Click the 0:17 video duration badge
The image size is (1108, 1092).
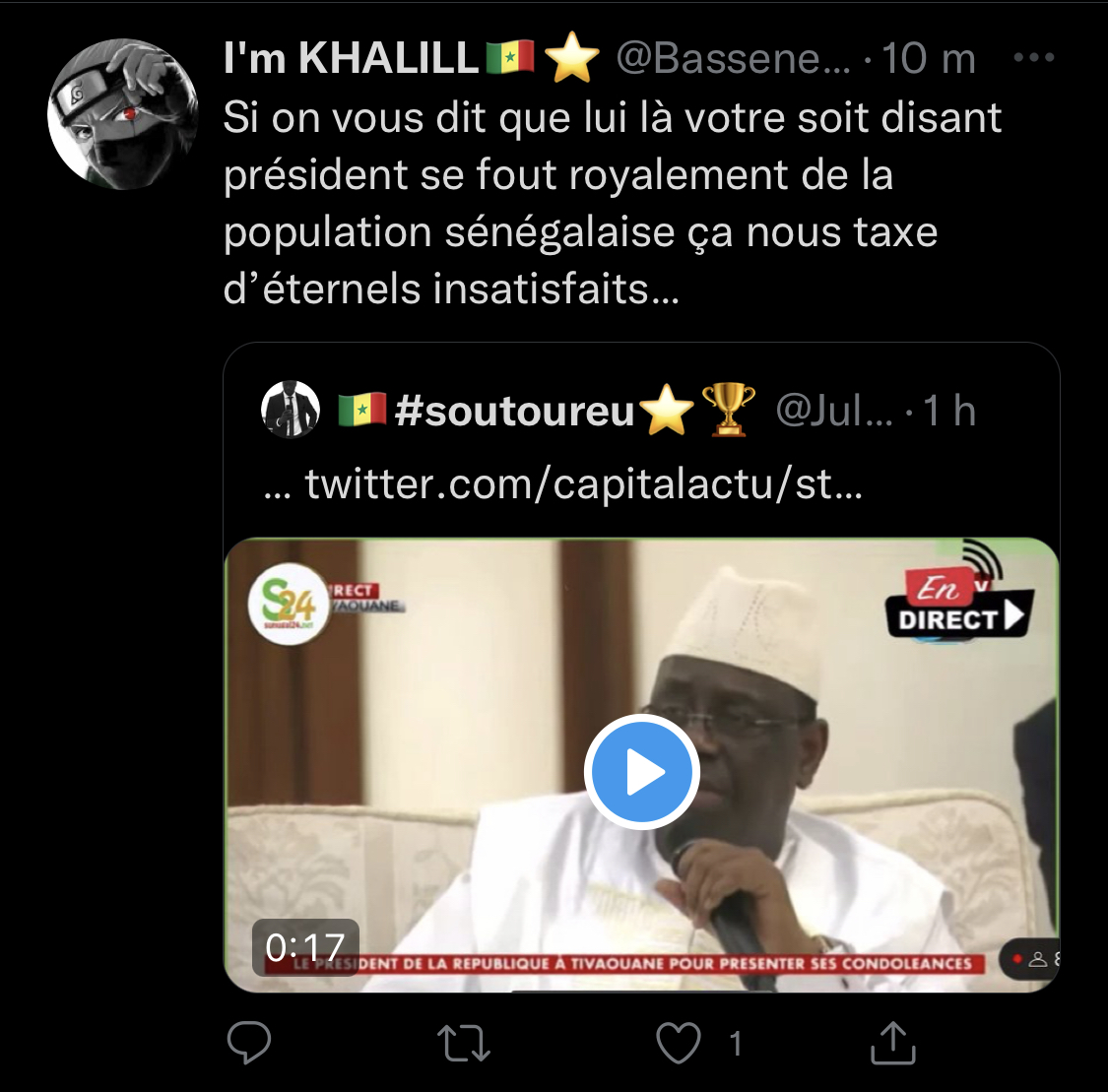click(x=305, y=947)
